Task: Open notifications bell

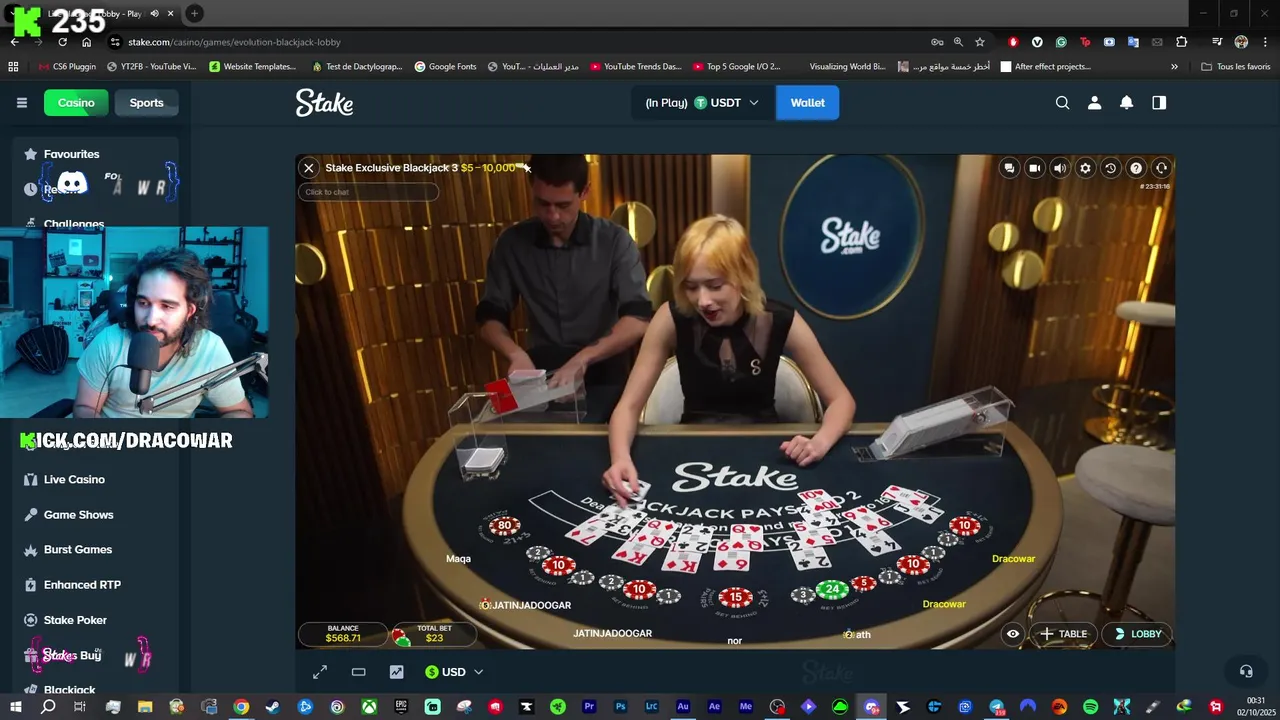Action: [1126, 103]
